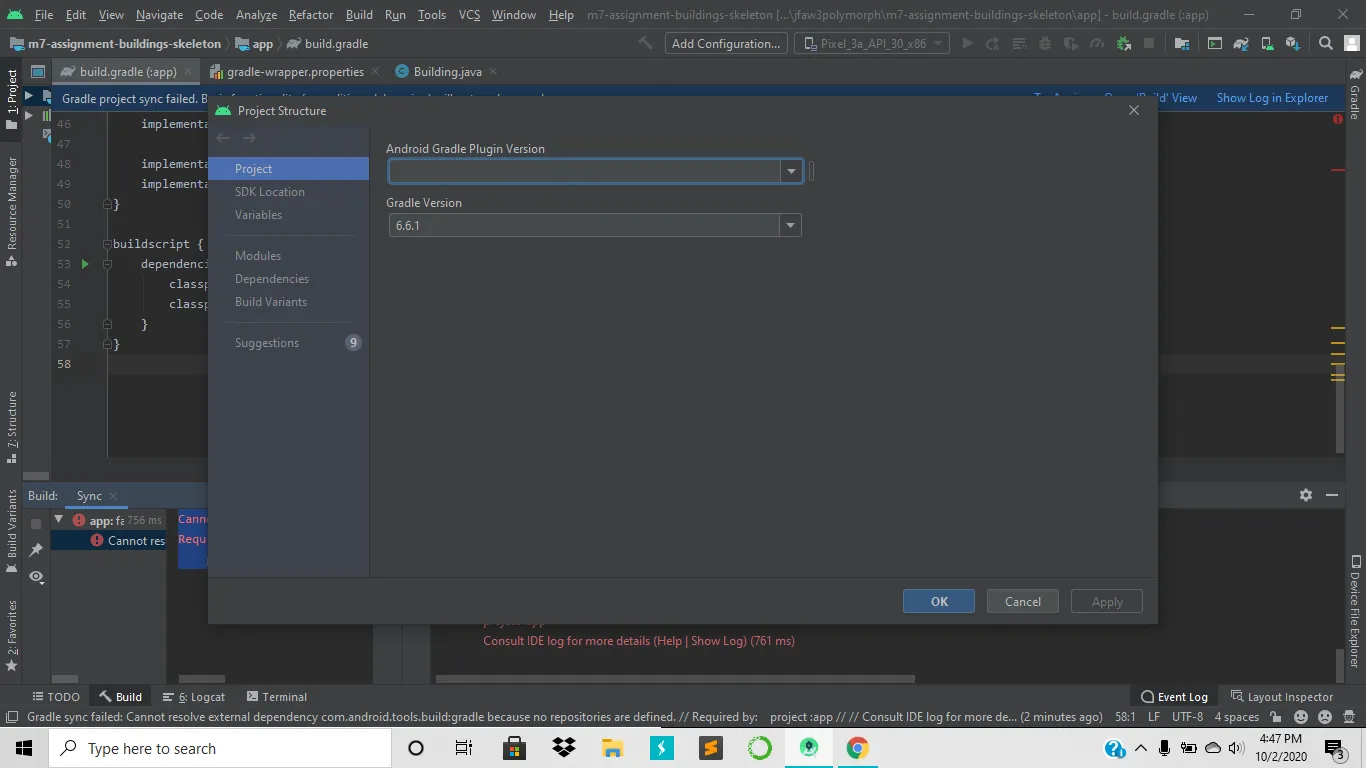
Task: Open Chrome from the Windows taskbar
Action: point(857,748)
